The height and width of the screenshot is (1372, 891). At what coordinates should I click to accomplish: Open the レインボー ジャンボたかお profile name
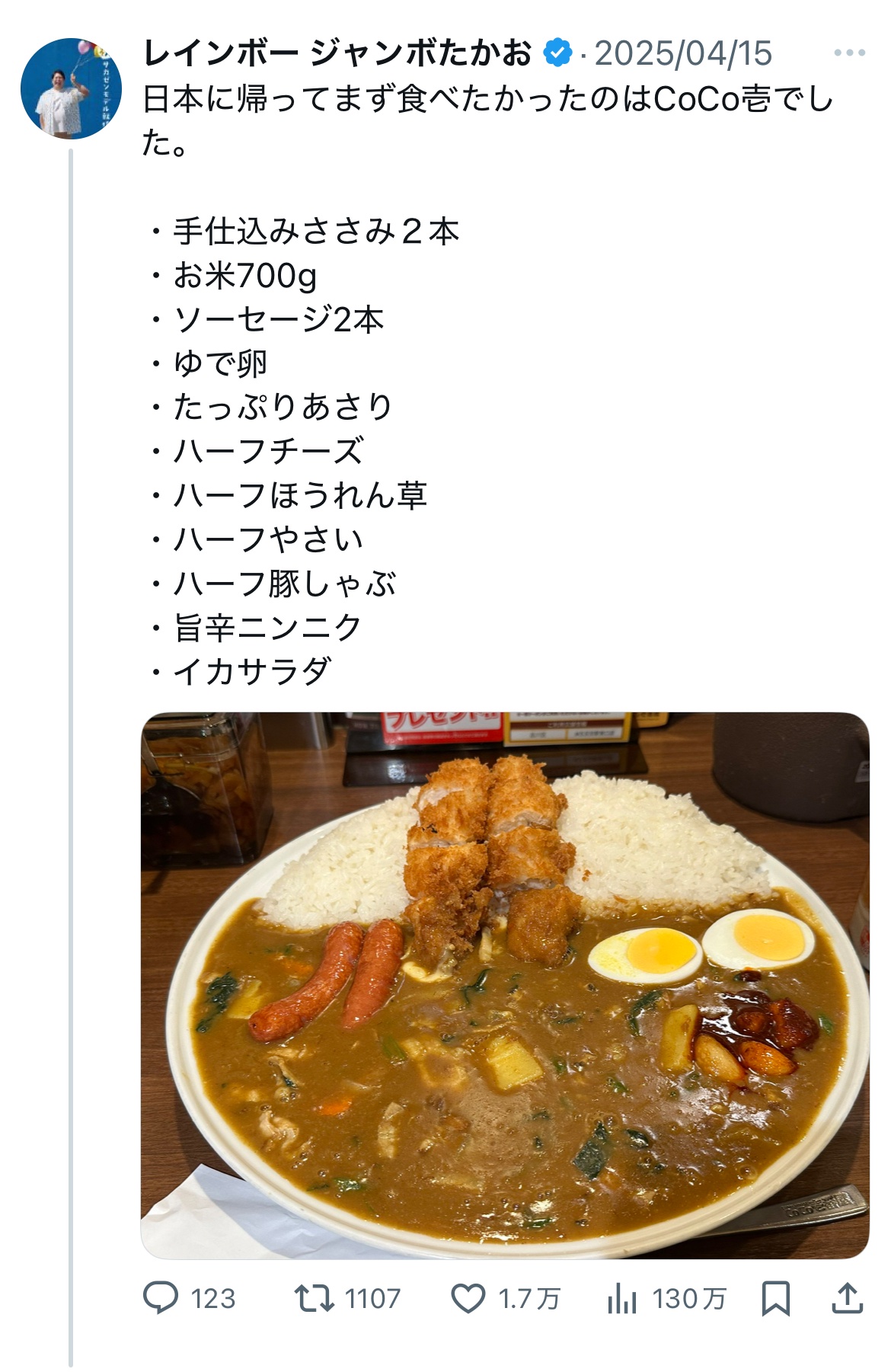pos(337,53)
